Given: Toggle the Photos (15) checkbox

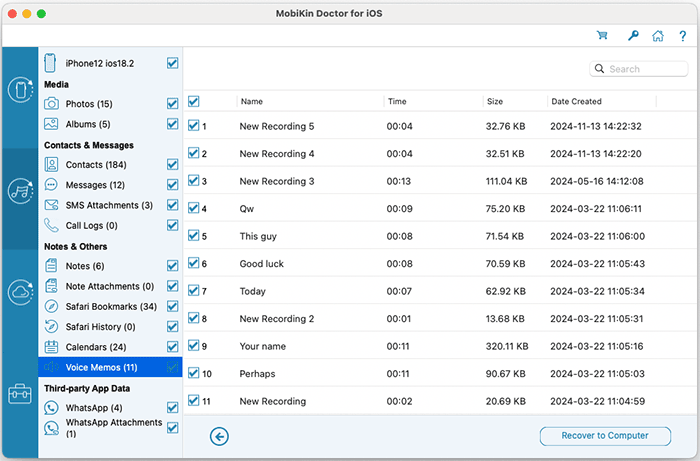Looking at the screenshot, I should coord(172,104).
